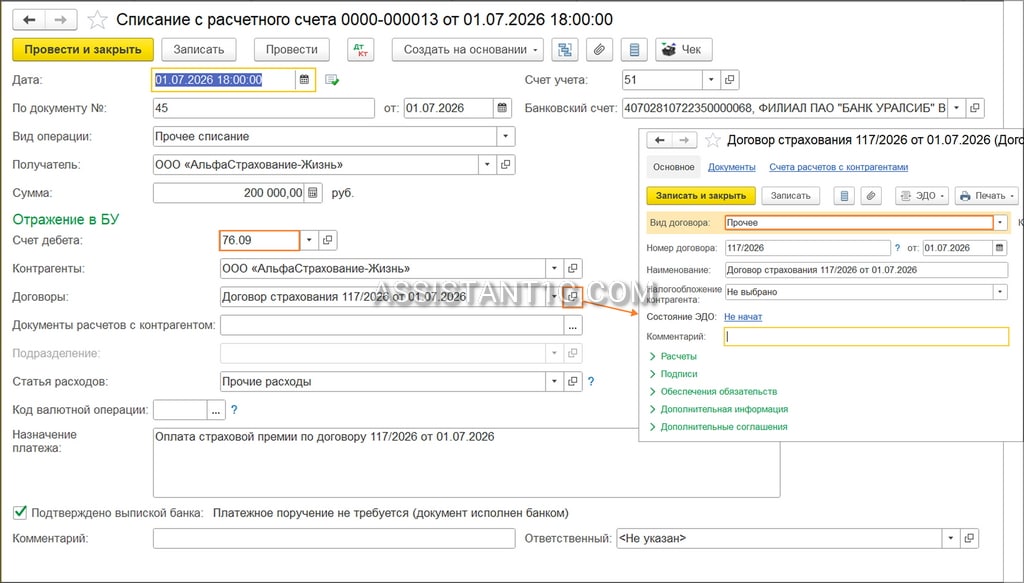
Task: Show the Дт/Кт postings icon
Action: [360, 50]
